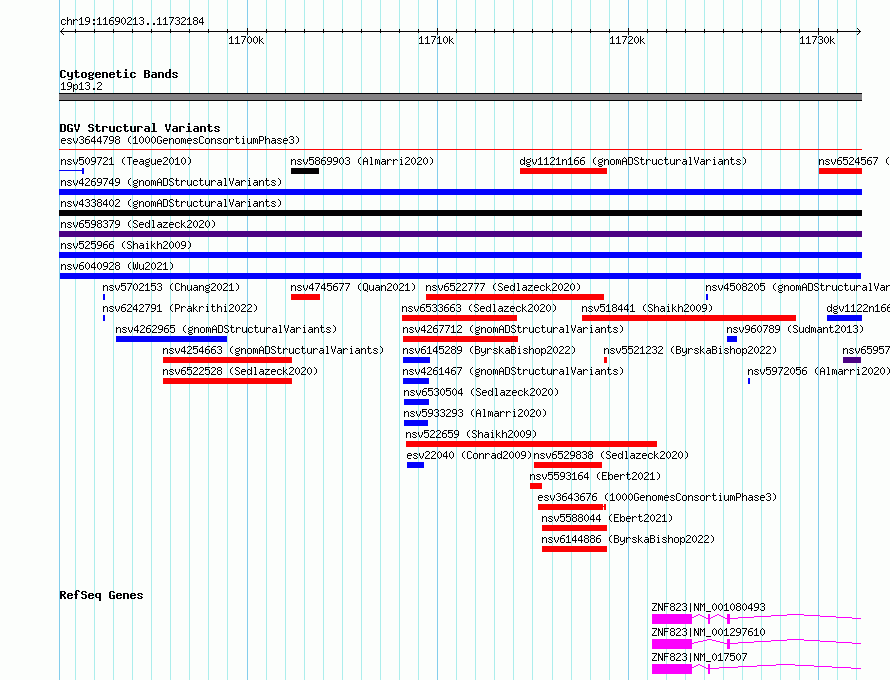Screen dimensions: 890x680
Task: Click the DGV Structural Variants track title
Action: 140,128
